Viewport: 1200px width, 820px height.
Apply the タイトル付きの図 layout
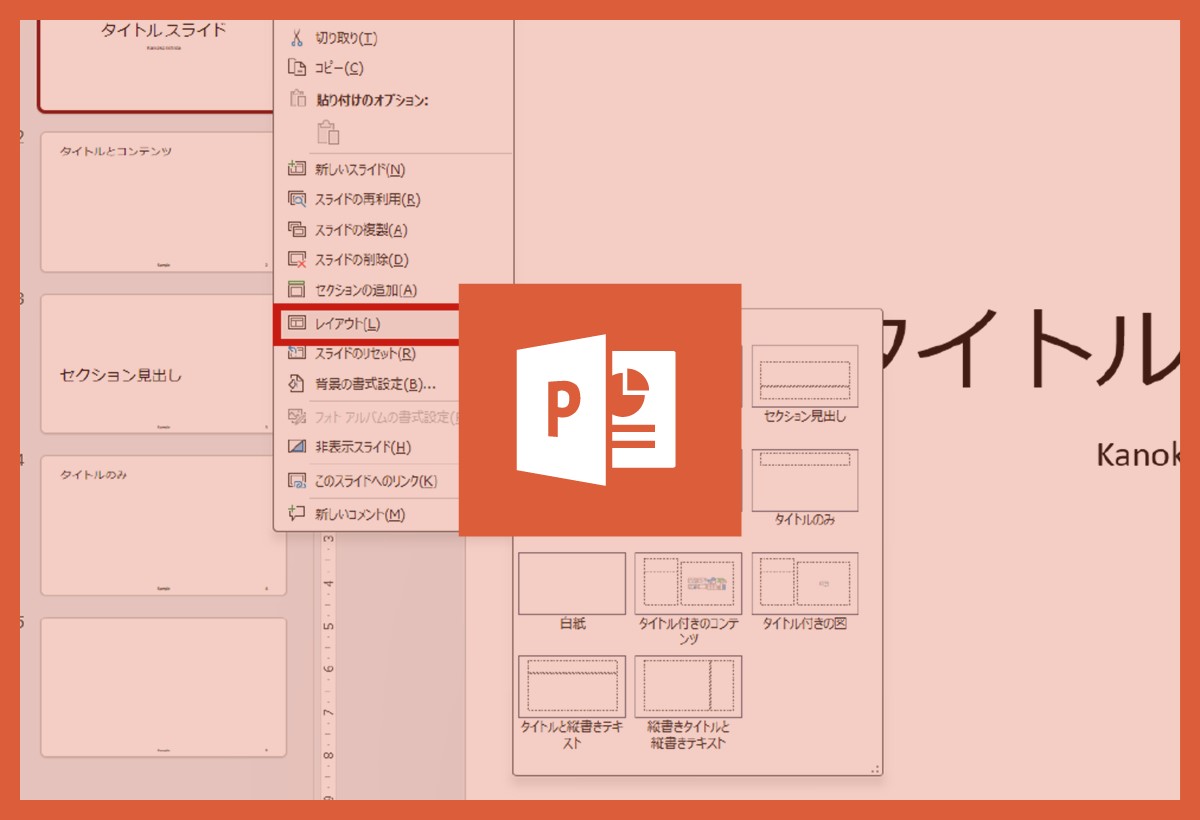pos(804,584)
